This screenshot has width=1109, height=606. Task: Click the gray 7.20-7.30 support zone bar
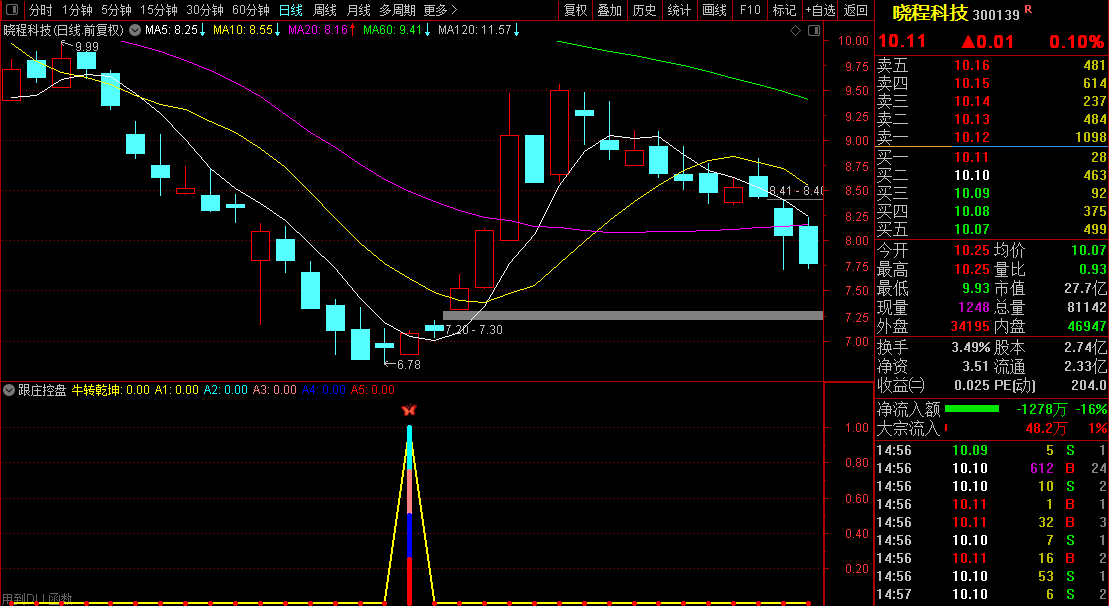(x=632, y=315)
